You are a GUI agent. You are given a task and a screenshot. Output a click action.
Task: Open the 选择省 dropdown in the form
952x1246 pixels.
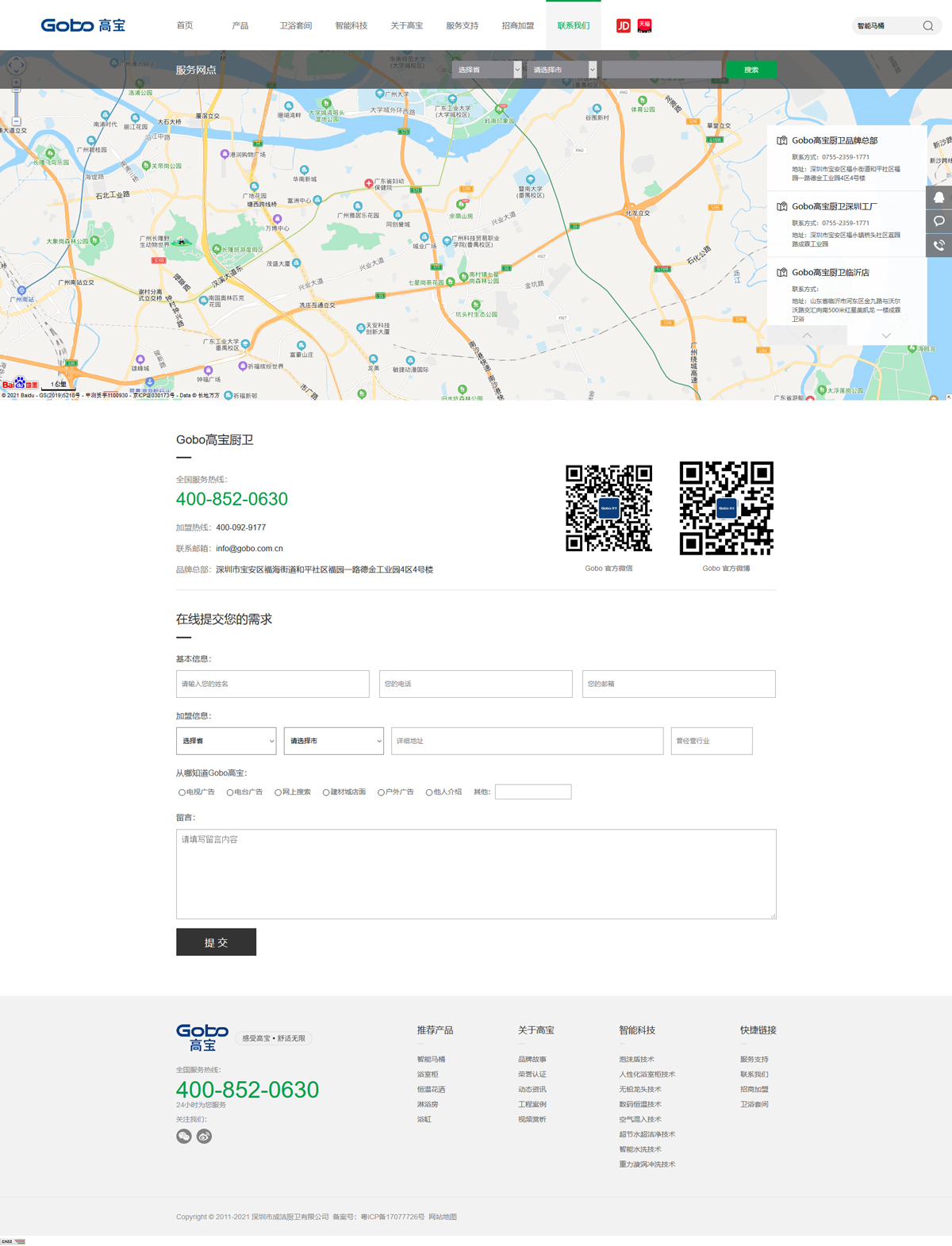226,741
